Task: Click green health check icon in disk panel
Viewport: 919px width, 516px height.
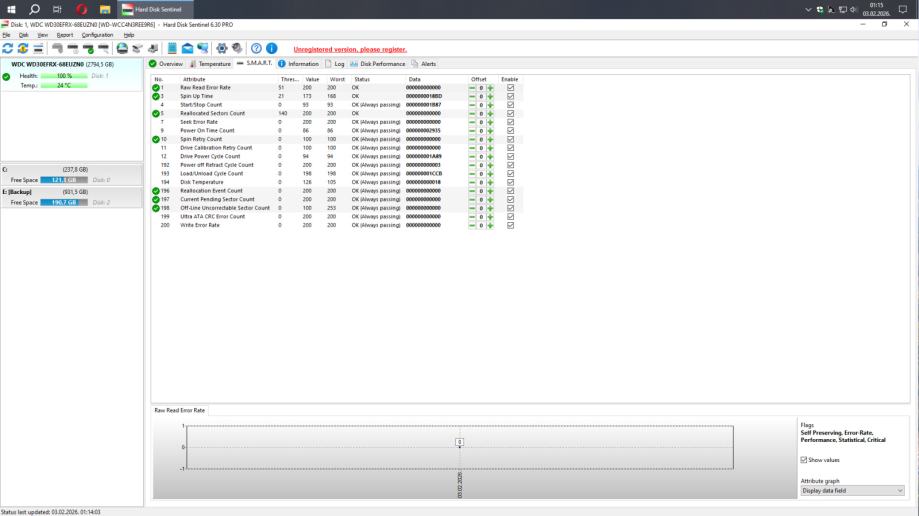Action: click(6, 77)
